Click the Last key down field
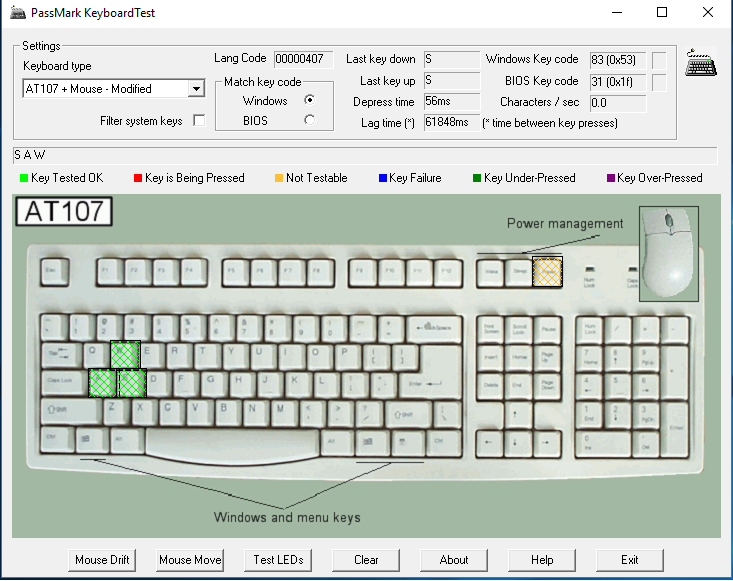The image size is (733, 581). click(x=452, y=59)
